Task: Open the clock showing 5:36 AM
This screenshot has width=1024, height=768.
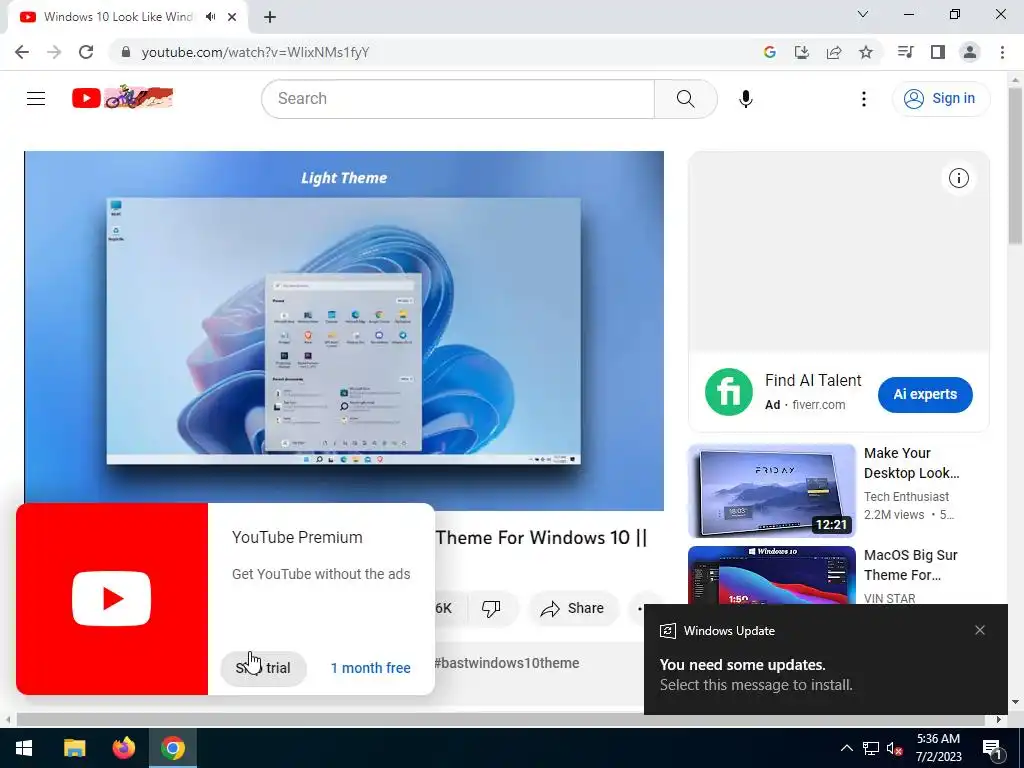Action: click(x=938, y=748)
